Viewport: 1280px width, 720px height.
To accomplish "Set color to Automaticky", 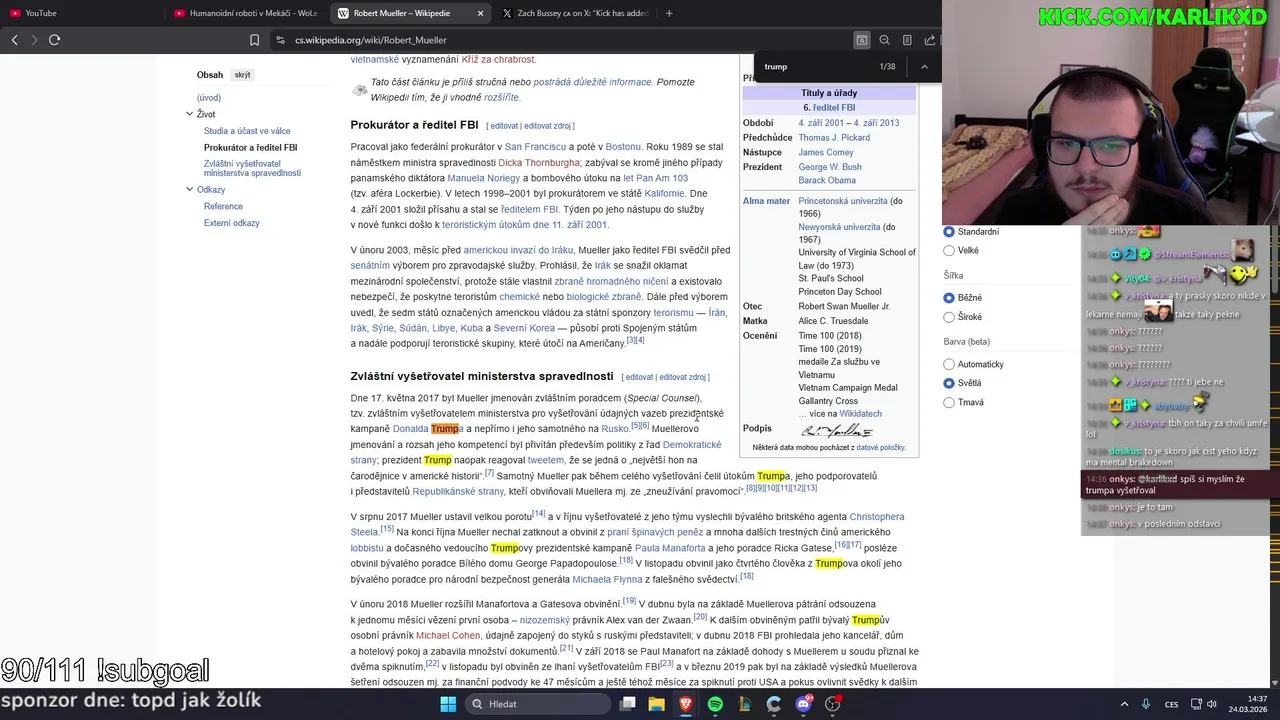I will pos(949,364).
